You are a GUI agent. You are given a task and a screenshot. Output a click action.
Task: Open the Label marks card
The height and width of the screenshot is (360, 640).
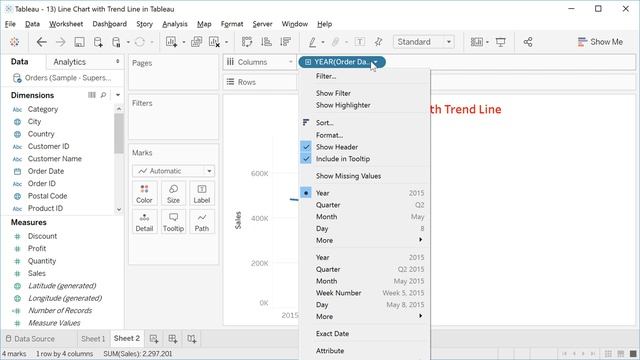tap(202, 193)
